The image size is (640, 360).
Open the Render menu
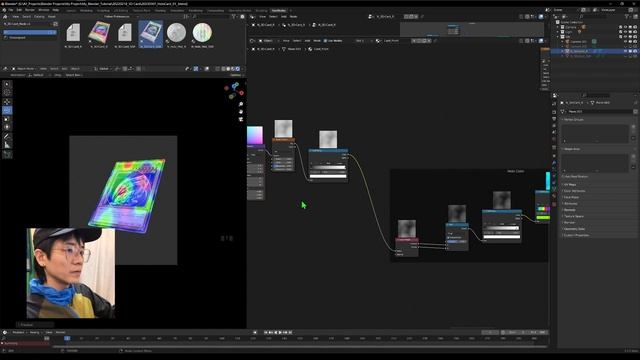tap(30, 10)
